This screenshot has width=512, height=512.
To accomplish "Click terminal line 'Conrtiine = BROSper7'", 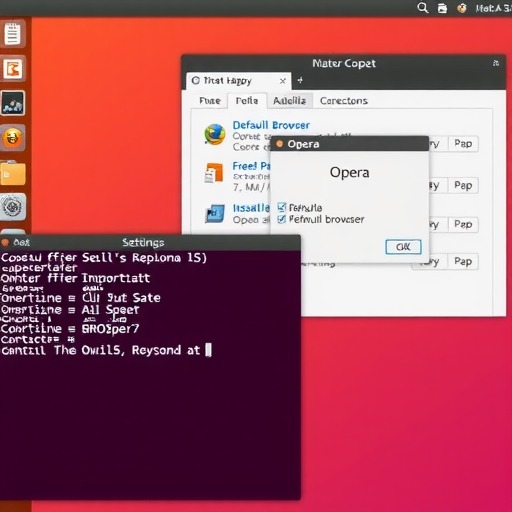I will tap(70, 329).
